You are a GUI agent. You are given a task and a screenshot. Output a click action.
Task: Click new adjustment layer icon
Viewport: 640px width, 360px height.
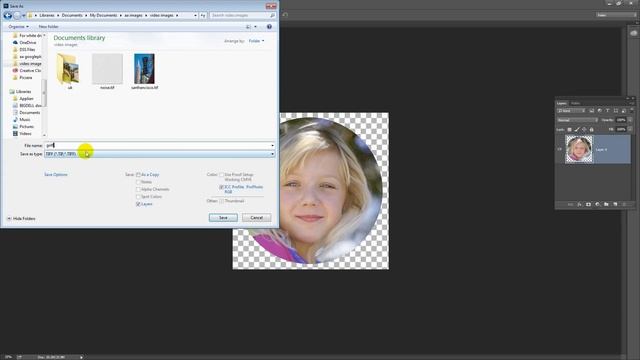pos(597,204)
